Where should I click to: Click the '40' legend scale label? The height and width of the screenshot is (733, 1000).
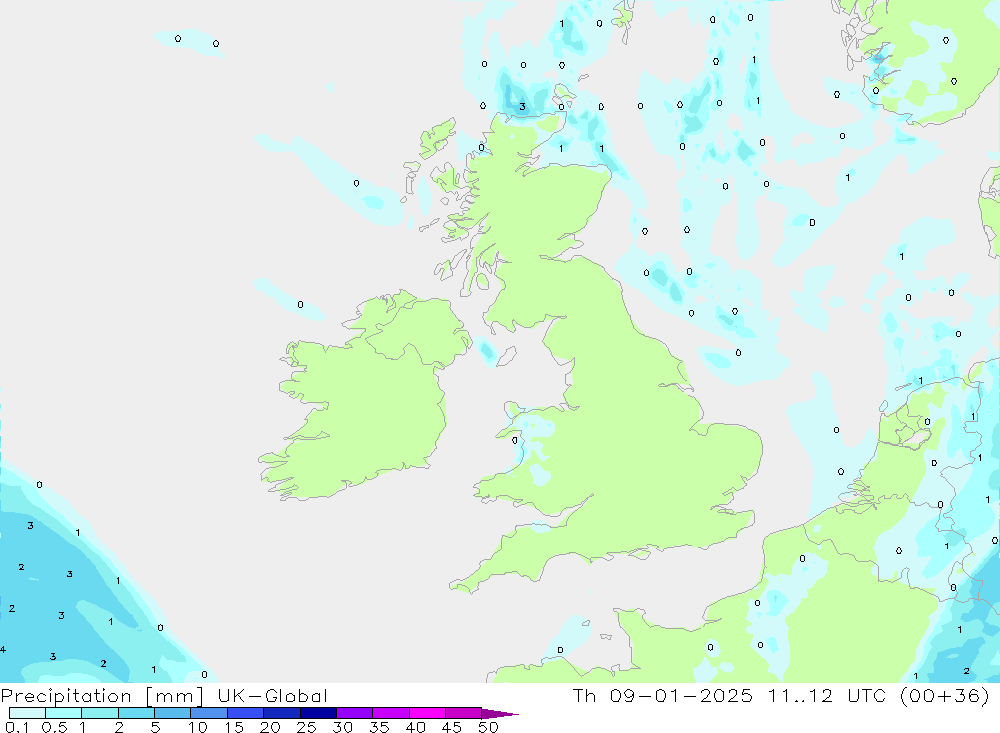pos(415,727)
